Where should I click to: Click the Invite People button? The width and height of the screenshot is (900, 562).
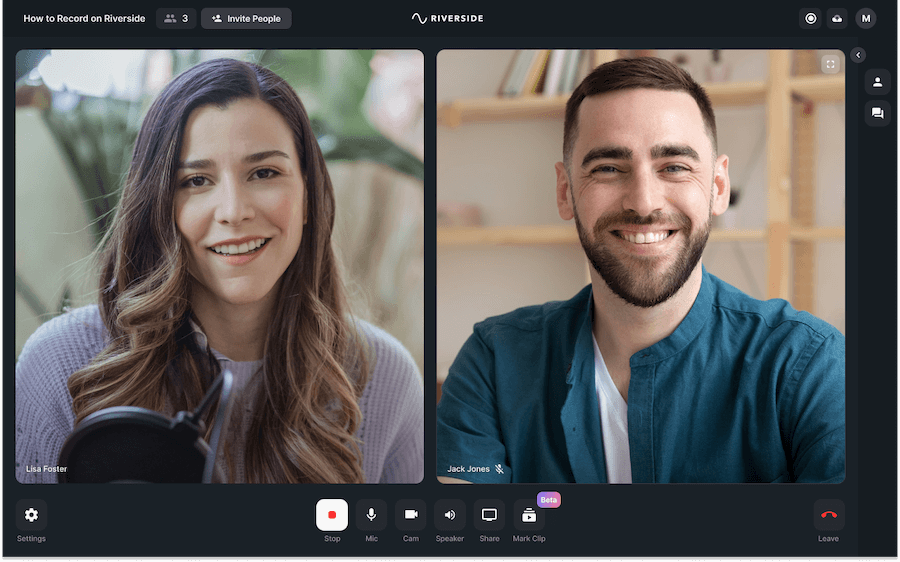coord(246,18)
